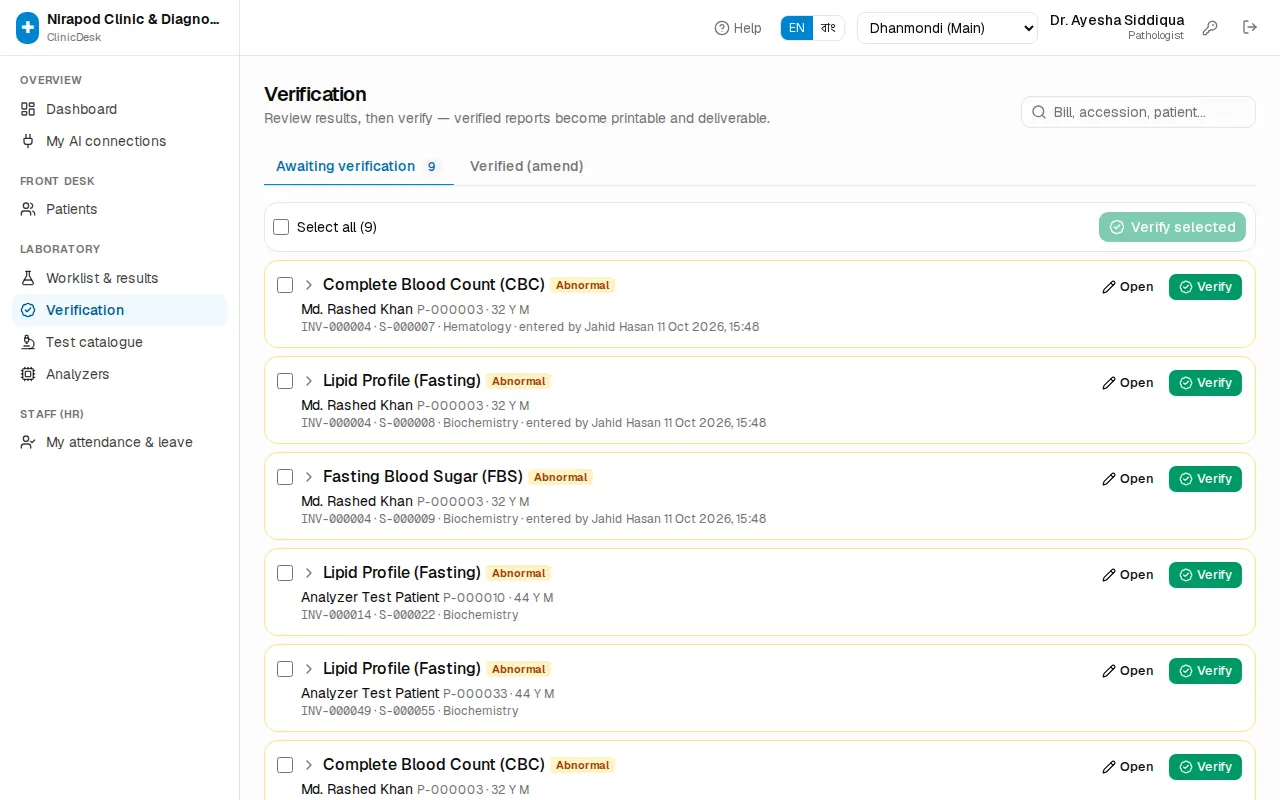Open the Dhanmondi (Main) branch dropdown
This screenshot has width=1280, height=800.
(x=947, y=28)
